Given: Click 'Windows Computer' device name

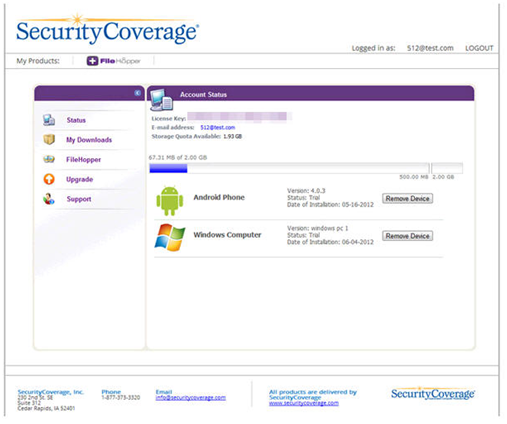Looking at the screenshot, I should coord(227,235).
